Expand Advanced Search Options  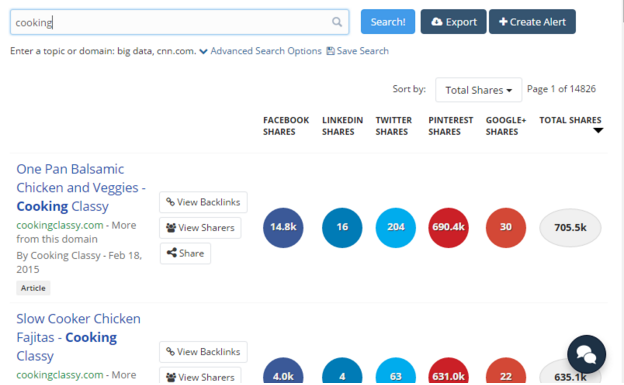click(261, 51)
